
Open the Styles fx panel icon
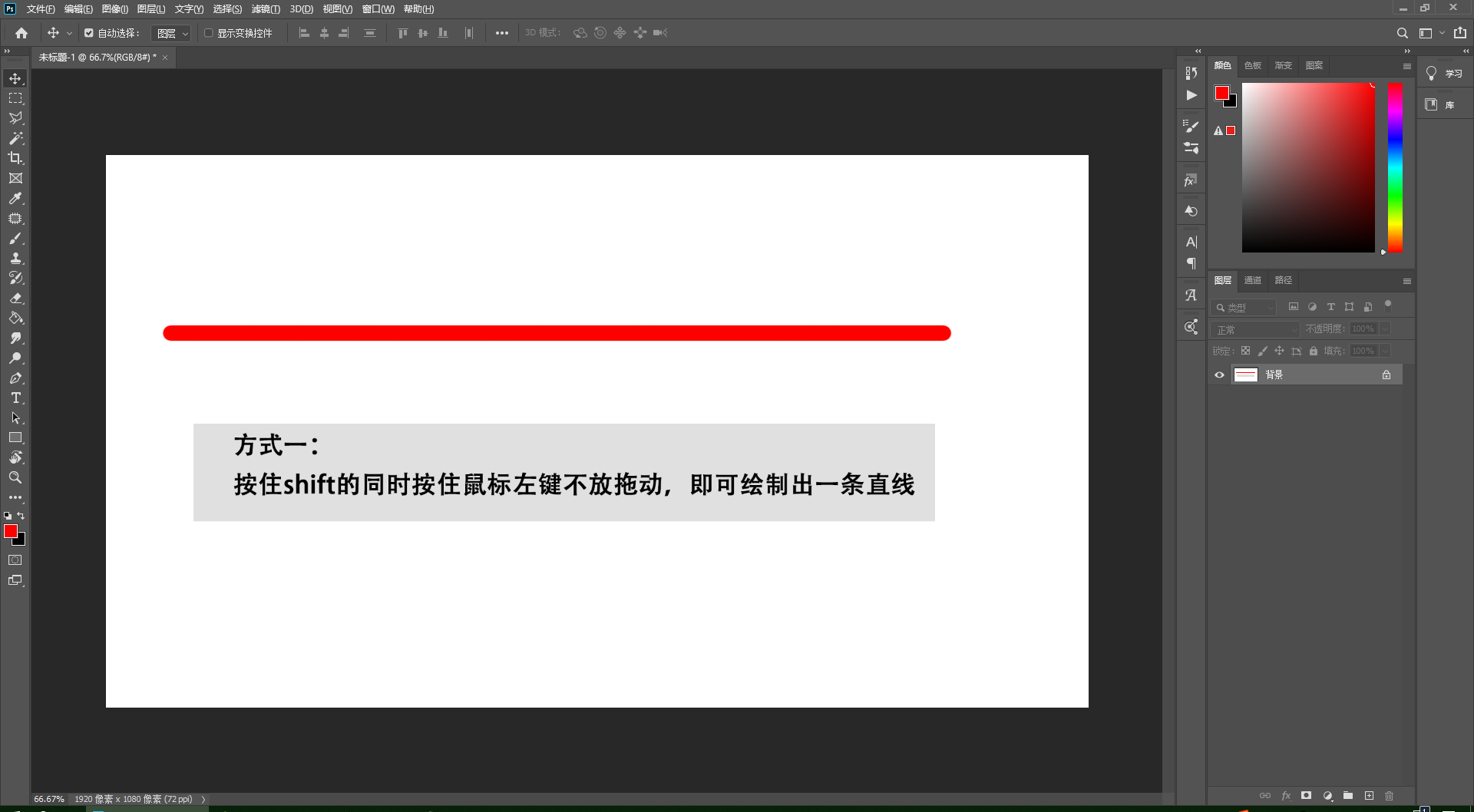[x=1191, y=180]
